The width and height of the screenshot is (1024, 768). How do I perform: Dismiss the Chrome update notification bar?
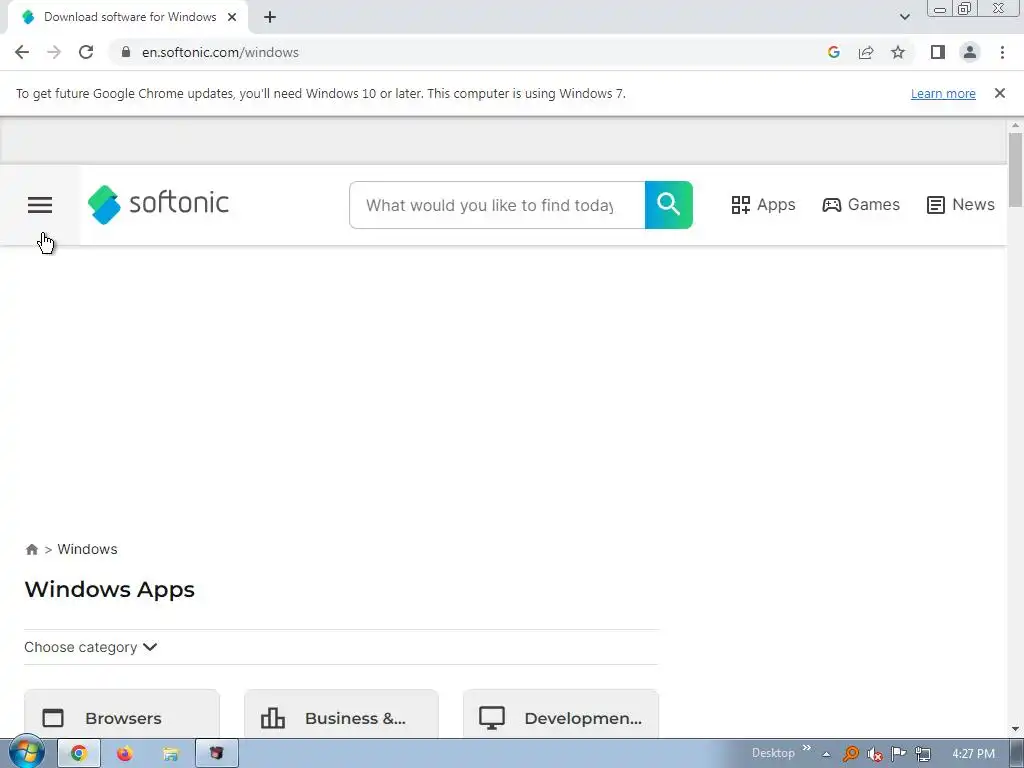pos(999,93)
